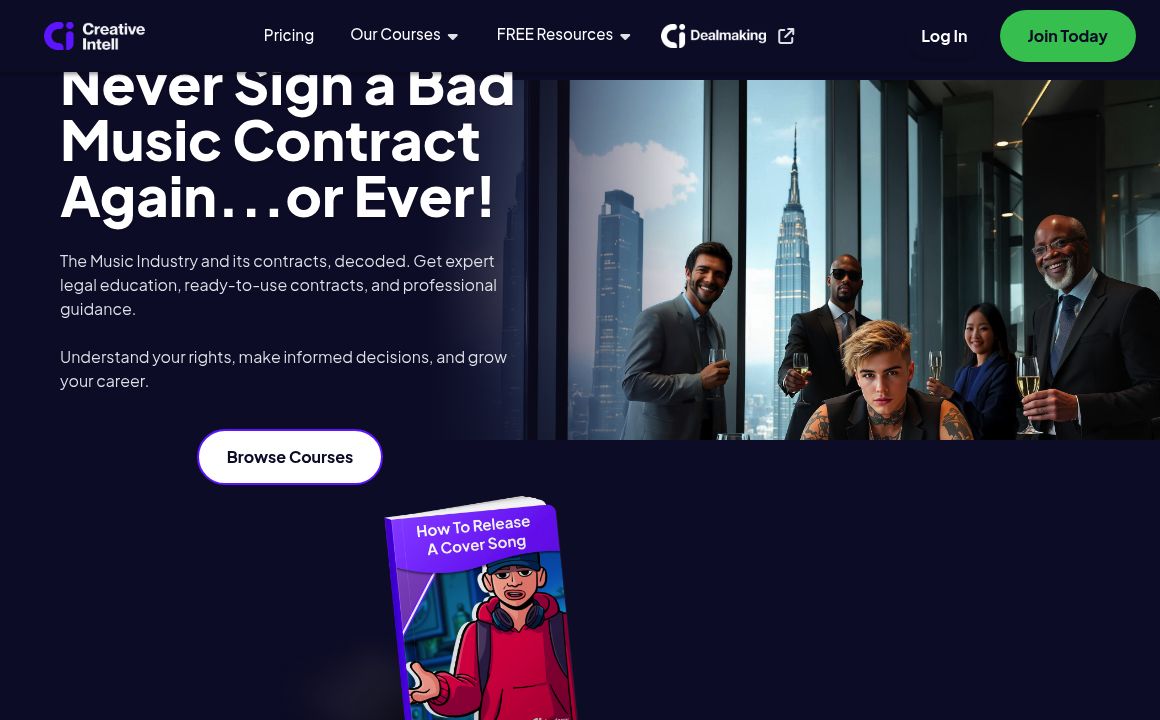Click the blond tattooed musician in the photo

(x=884, y=381)
